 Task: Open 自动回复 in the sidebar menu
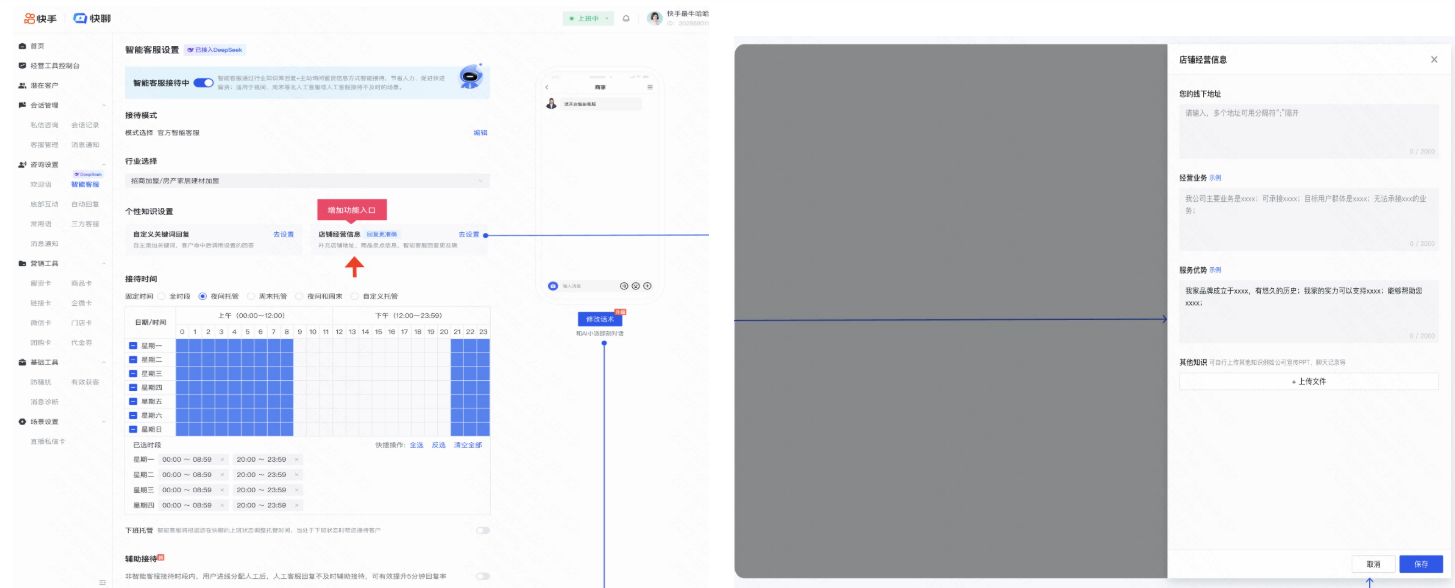pos(85,204)
